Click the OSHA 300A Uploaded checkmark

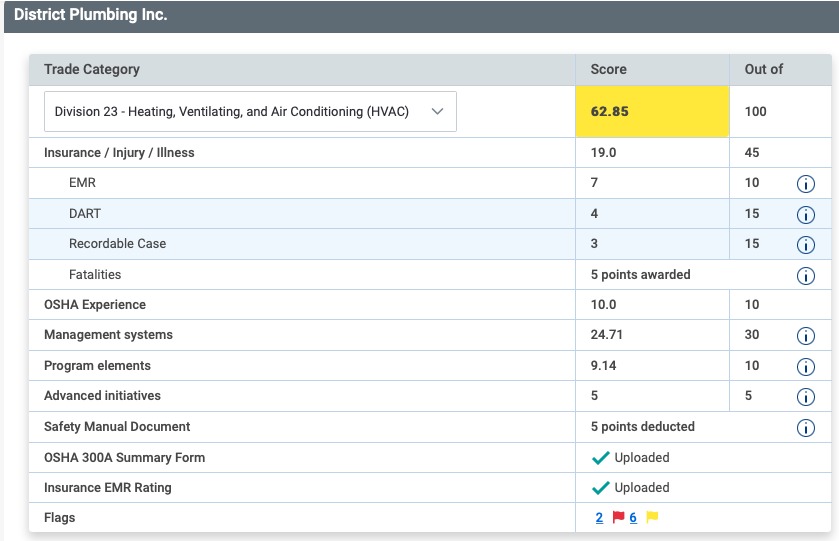(600, 458)
